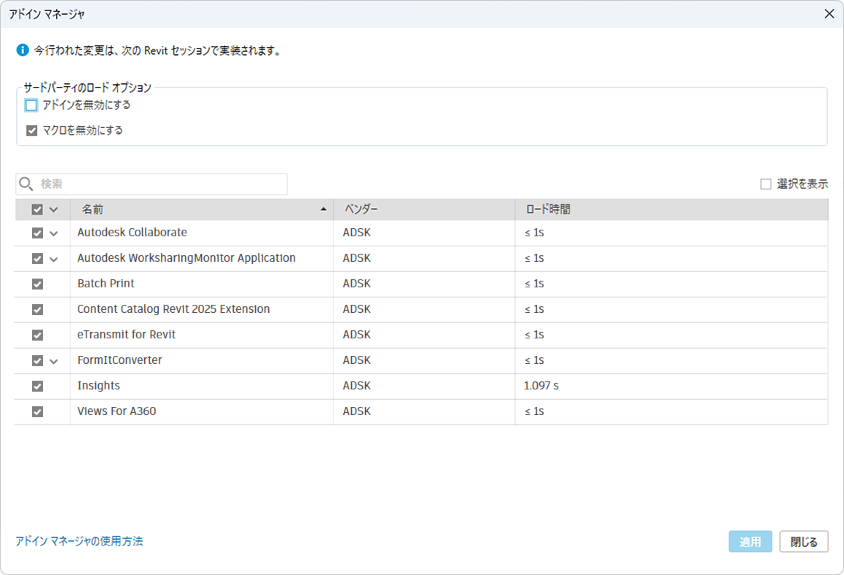Click the 適用 button
The image size is (844, 575).
pyautogui.click(x=750, y=542)
